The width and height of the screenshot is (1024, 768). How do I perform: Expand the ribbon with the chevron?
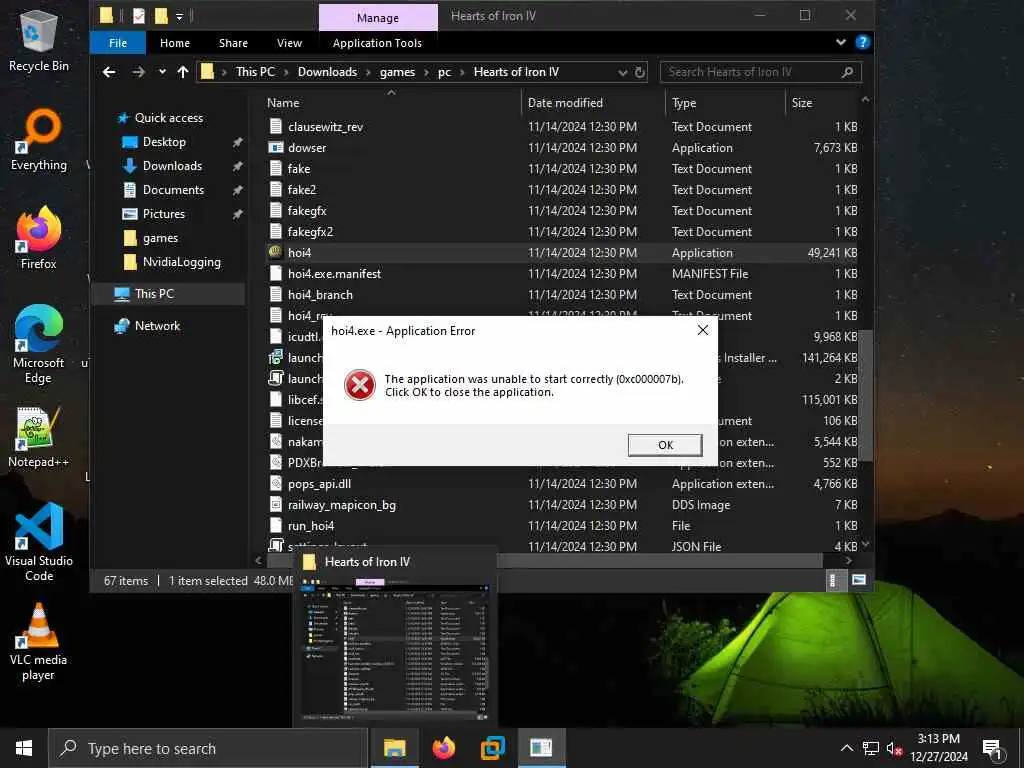pos(840,42)
